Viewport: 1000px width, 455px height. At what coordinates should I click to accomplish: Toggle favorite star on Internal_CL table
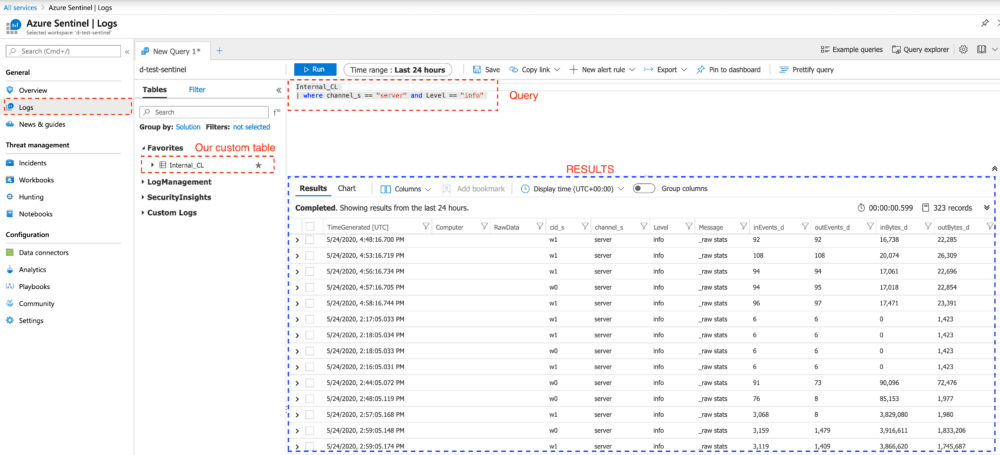pos(258,165)
